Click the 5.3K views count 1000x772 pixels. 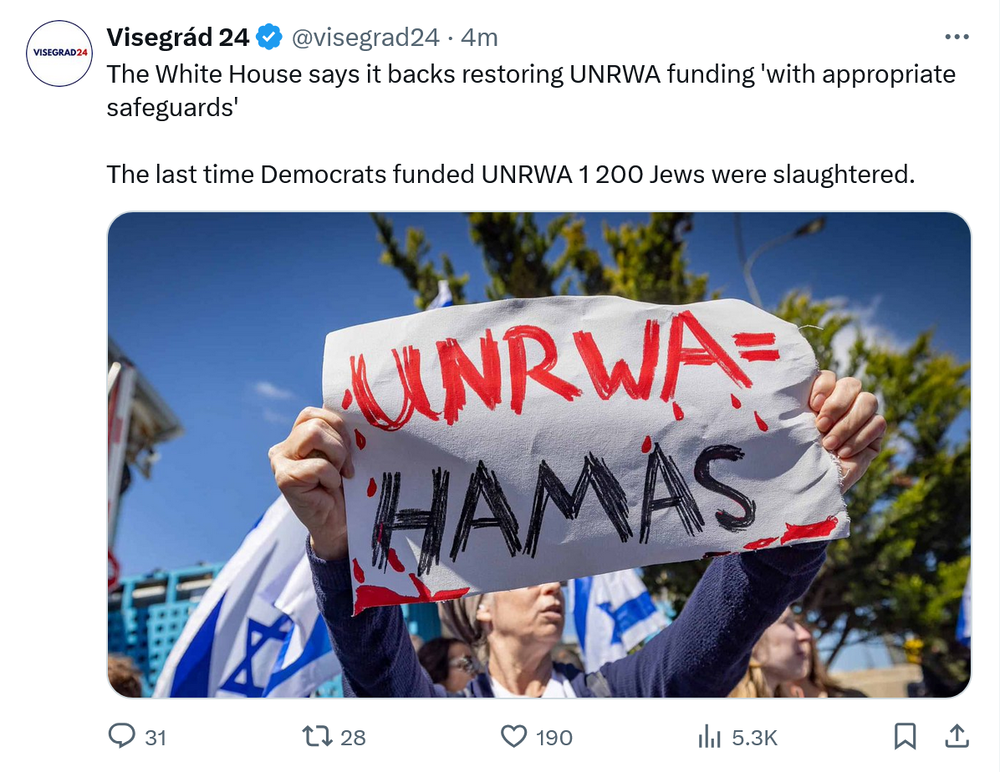(x=754, y=738)
